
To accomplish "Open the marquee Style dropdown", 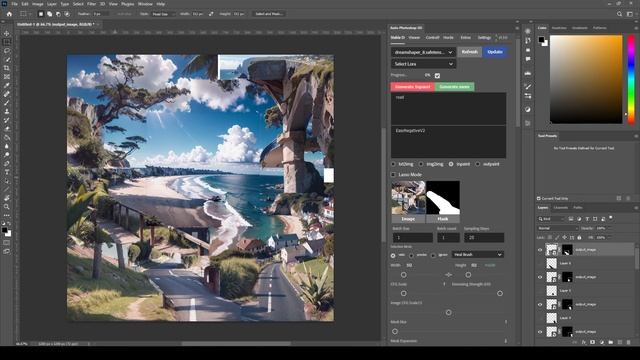I will [x=163, y=14].
